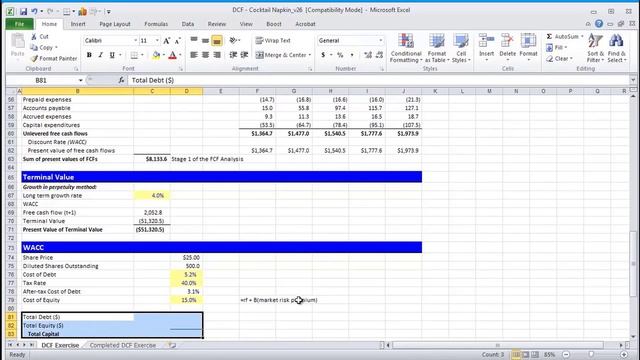Open Merge & Center dropdown arrow
The image size is (640, 360).
point(310,55)
